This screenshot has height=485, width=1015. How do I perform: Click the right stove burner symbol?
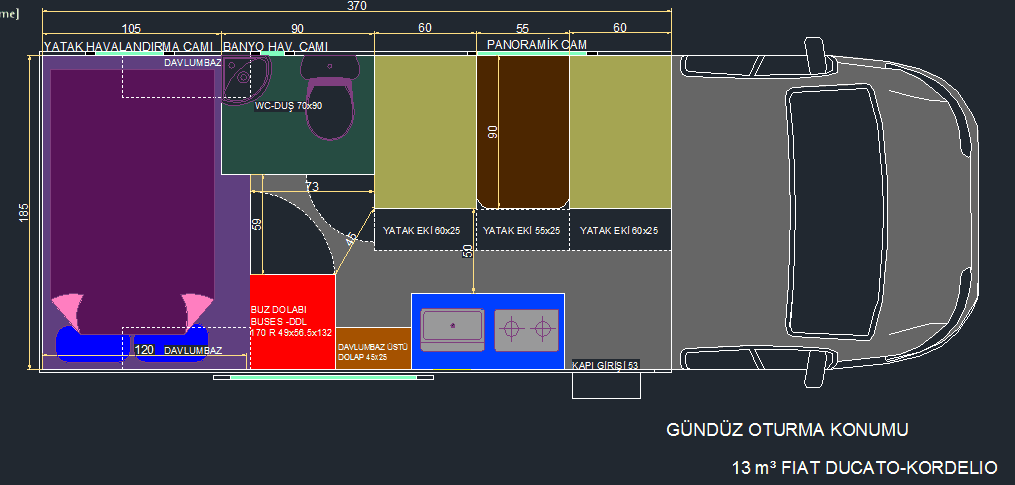pos(541,328)
